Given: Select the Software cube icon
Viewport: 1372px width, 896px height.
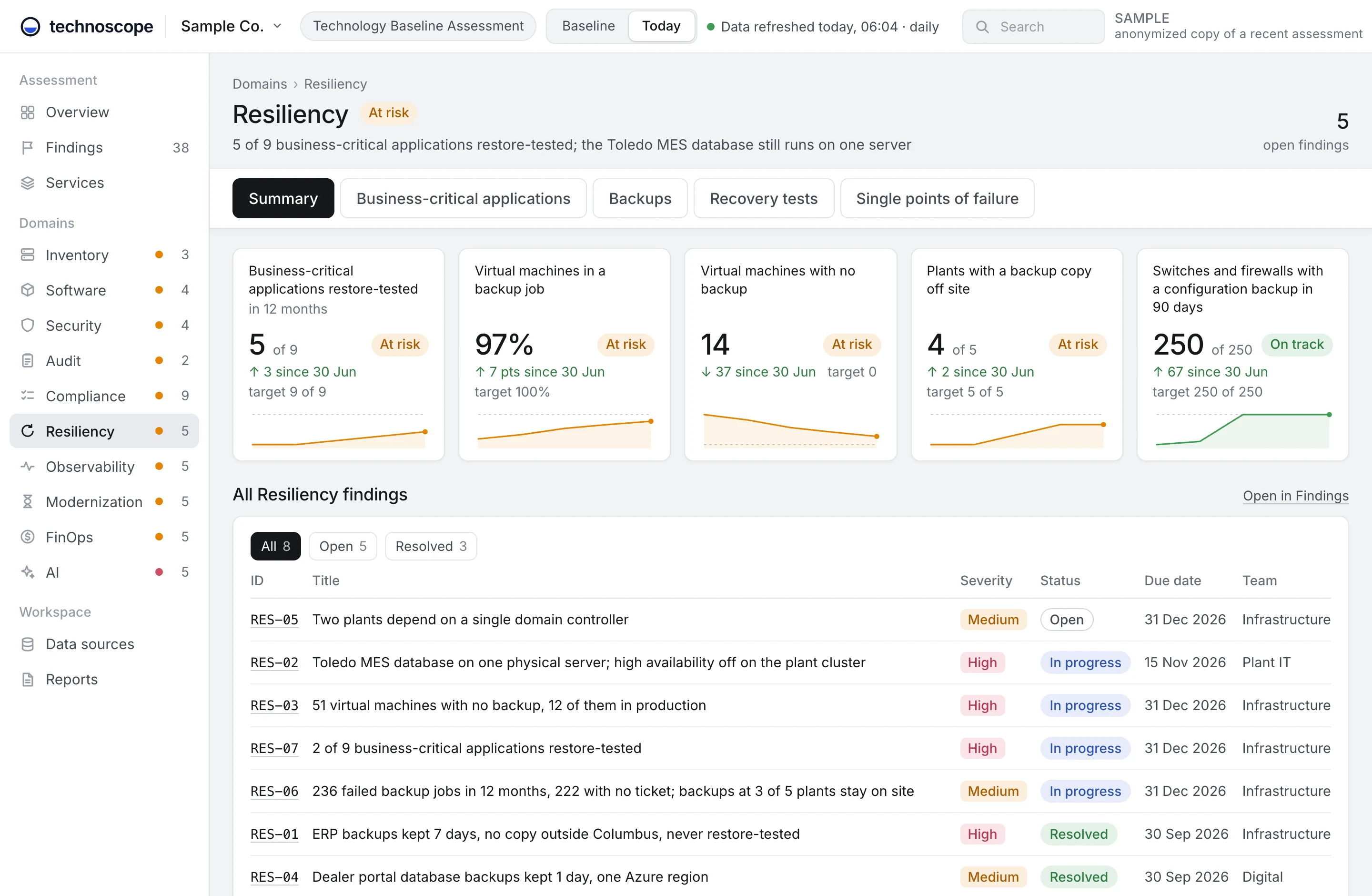Looking at the screenshot, I should click(x=28, y=290).
